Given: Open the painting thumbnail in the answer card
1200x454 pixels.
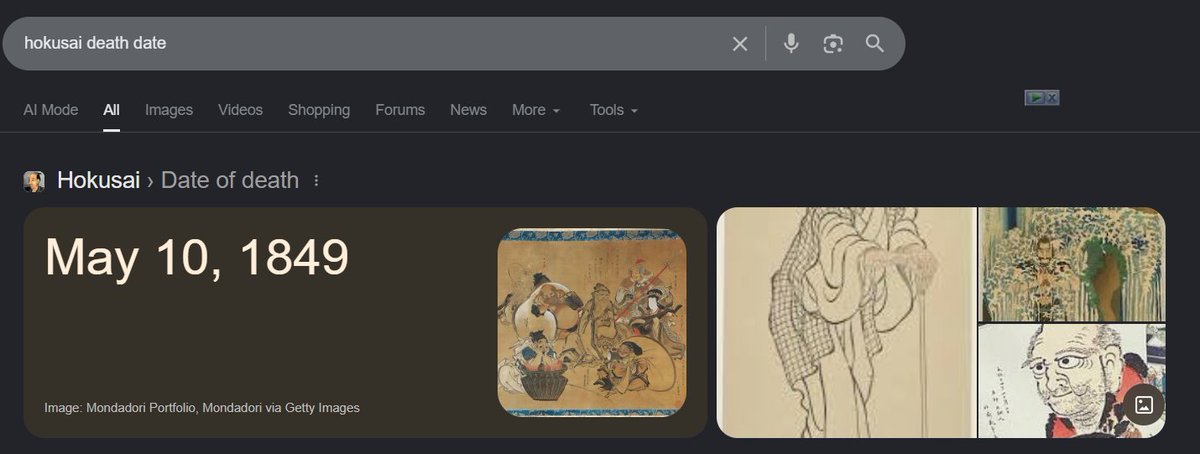Looking at the screenshot, I should pos(592,322).
